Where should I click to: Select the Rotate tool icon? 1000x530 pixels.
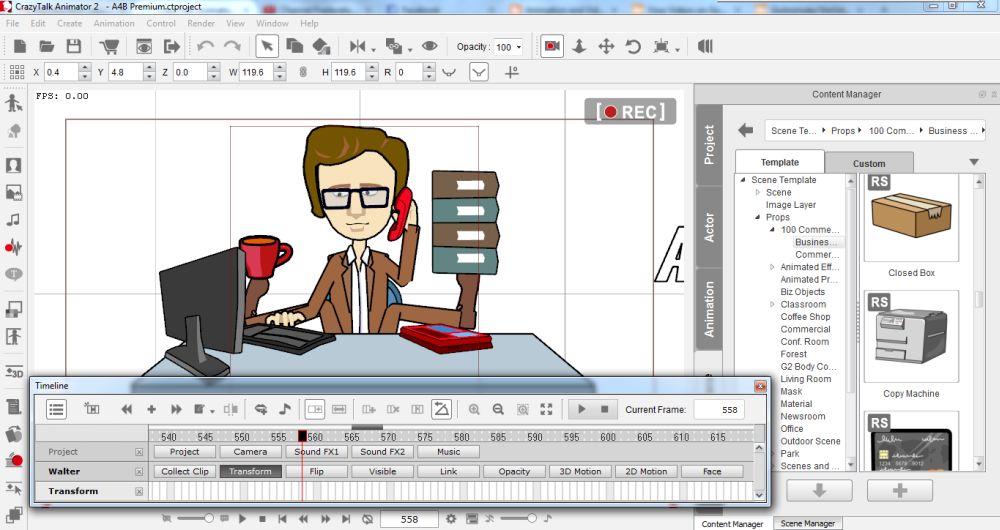633,46
